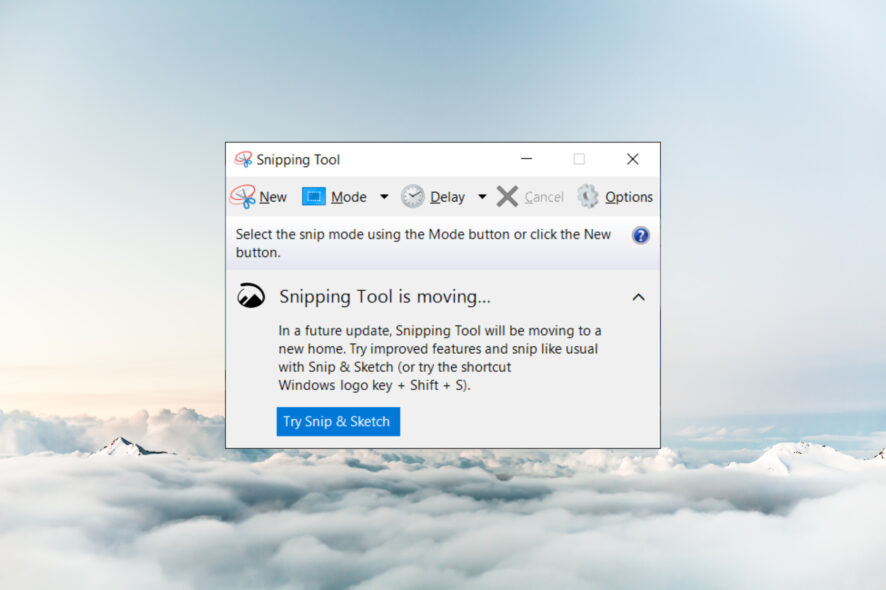Minimize the Snipping Tool window
The width and height of the screenshot is (886, 590).
(527, 159)
